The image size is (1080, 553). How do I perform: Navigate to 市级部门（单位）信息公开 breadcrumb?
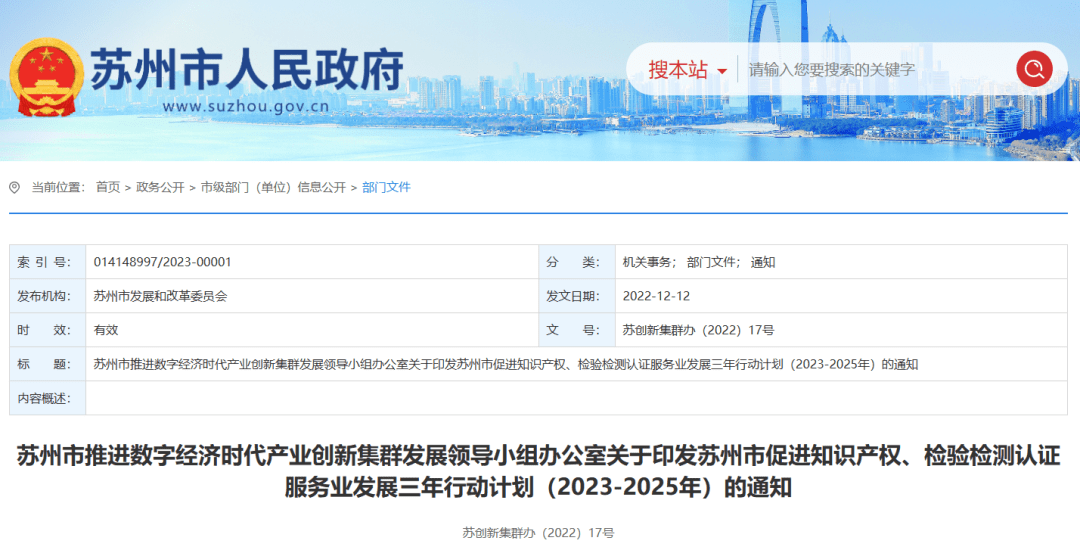272,187
